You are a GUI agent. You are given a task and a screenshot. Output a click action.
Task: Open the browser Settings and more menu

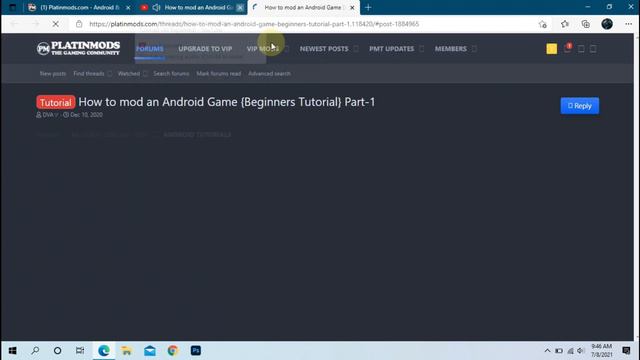[x=628, y=24]
